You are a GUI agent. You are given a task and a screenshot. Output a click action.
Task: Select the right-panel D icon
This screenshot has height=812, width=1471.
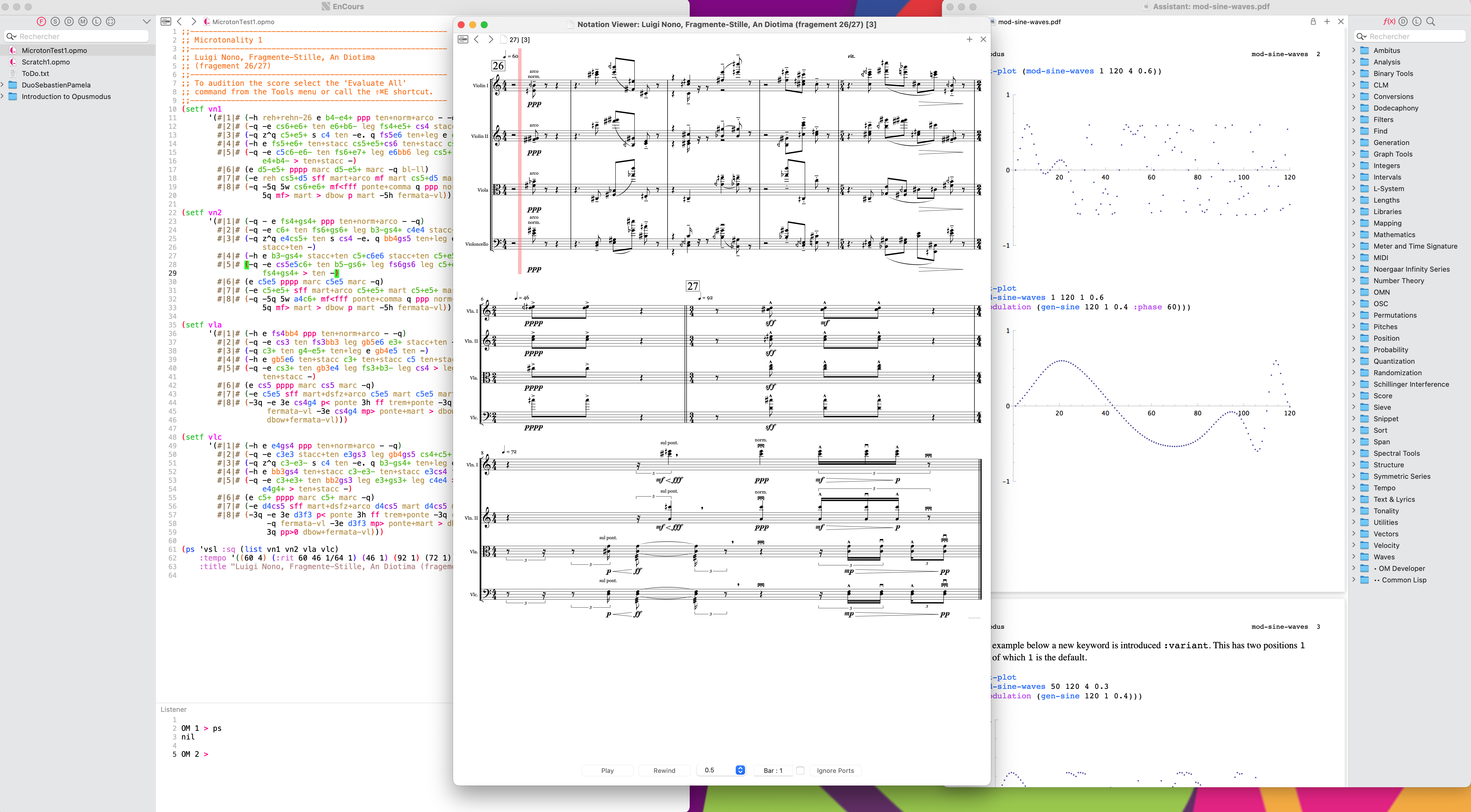point(1403,22)
